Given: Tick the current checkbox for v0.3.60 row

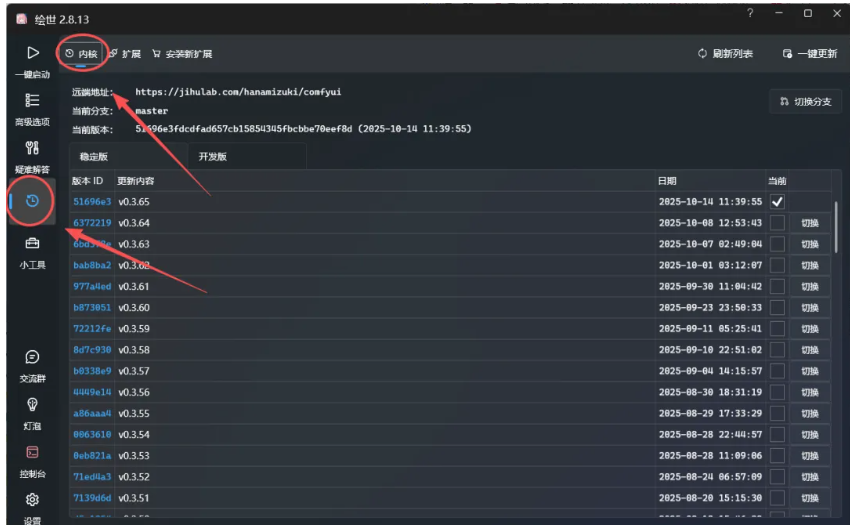Looking at the screenshot, I should pyautogui.click(x=777, y=308).
